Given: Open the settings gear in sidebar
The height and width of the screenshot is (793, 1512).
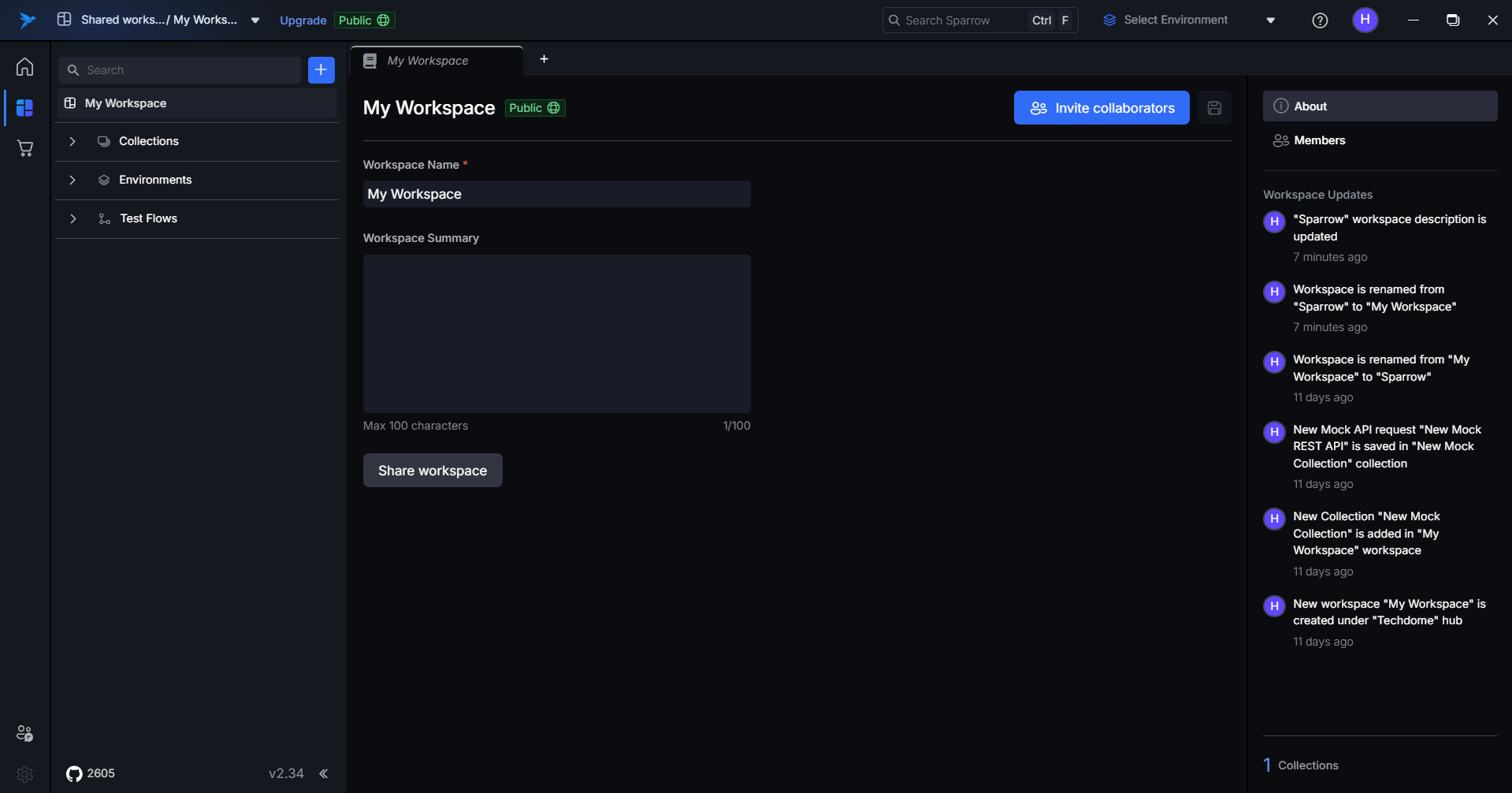Looking at the screenshot, I should pos(24,774).
